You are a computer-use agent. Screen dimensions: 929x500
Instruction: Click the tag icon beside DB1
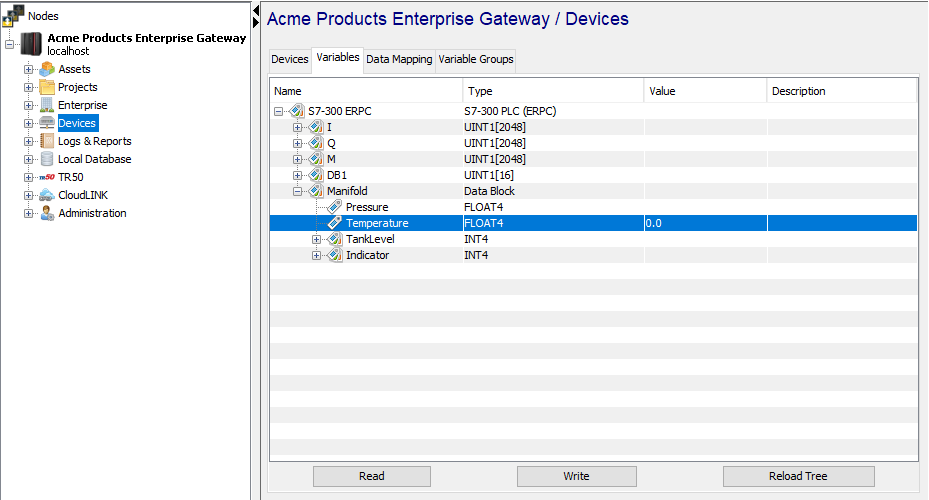click(316, 175)
